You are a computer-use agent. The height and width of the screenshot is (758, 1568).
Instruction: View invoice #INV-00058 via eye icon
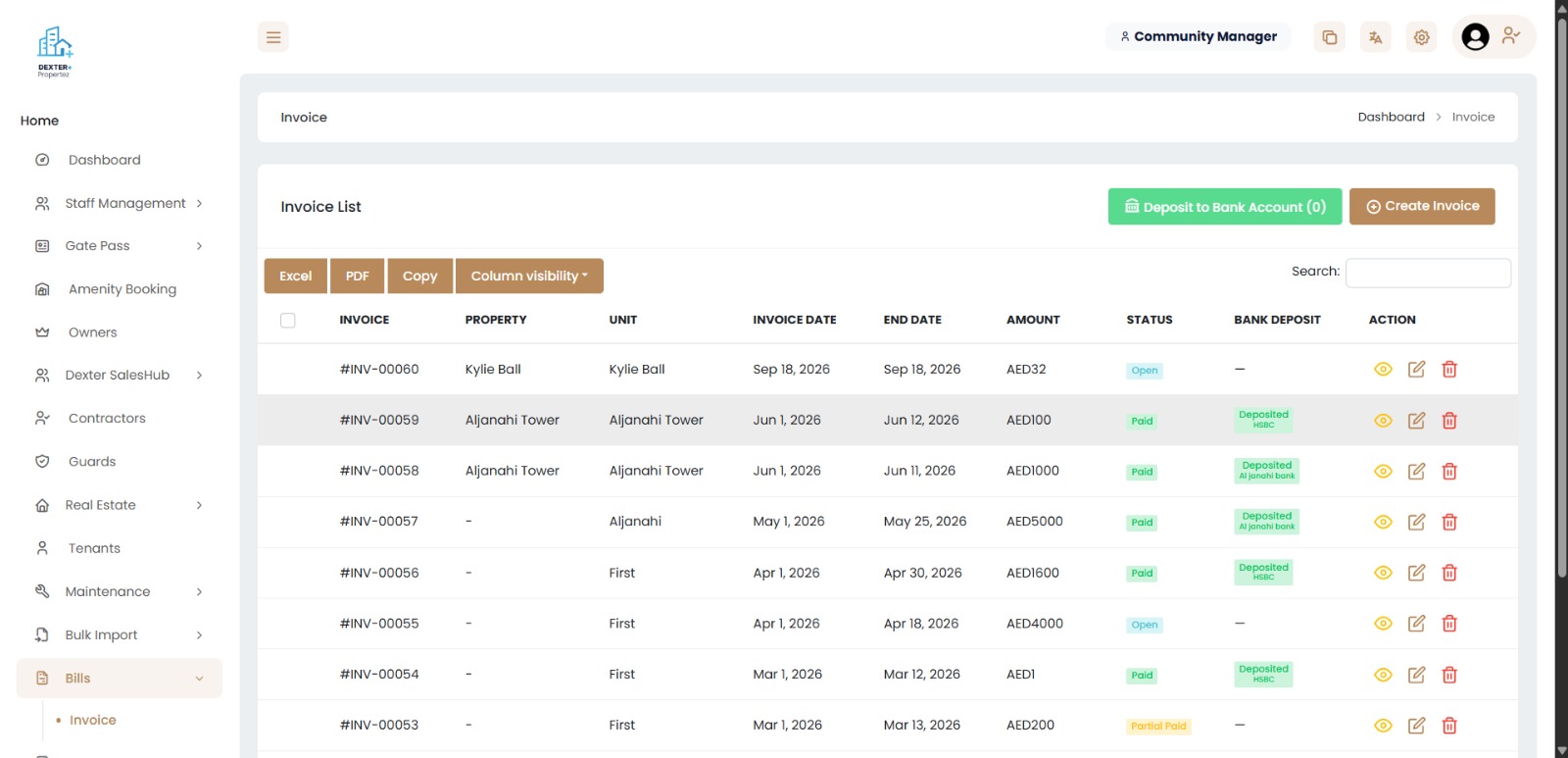pos(1383,472)
